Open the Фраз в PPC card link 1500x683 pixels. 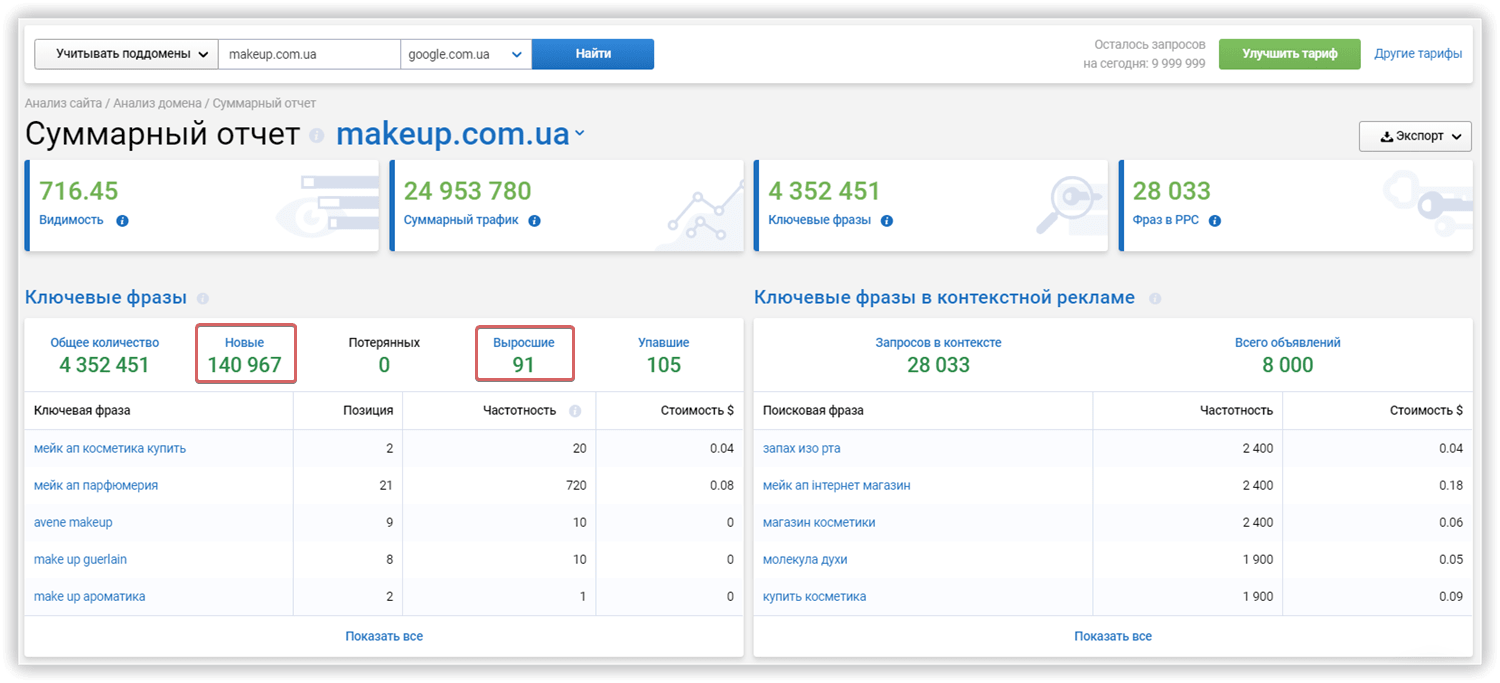click(1166, 220)
